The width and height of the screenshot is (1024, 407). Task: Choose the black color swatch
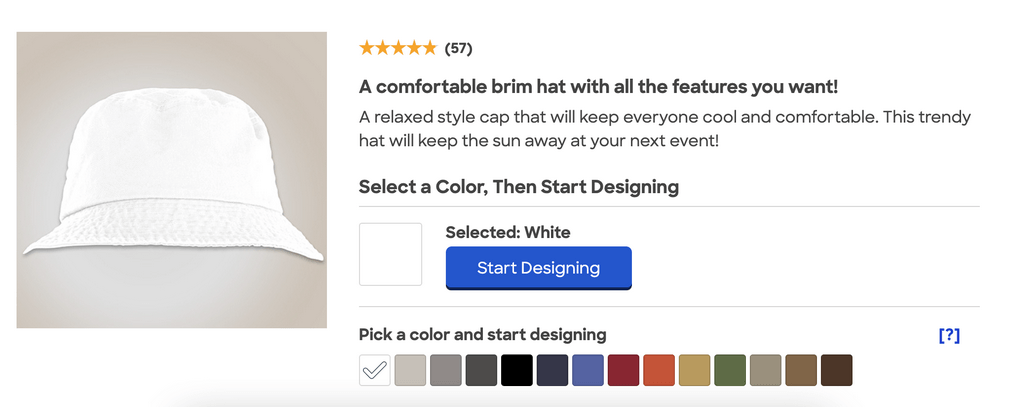tap(517, 370)
